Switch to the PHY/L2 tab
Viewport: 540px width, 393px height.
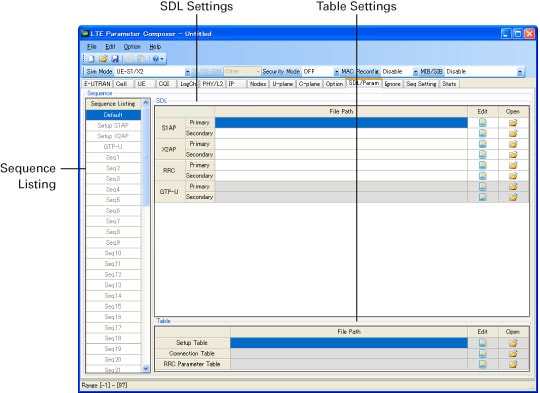click(x=213, y=84)
